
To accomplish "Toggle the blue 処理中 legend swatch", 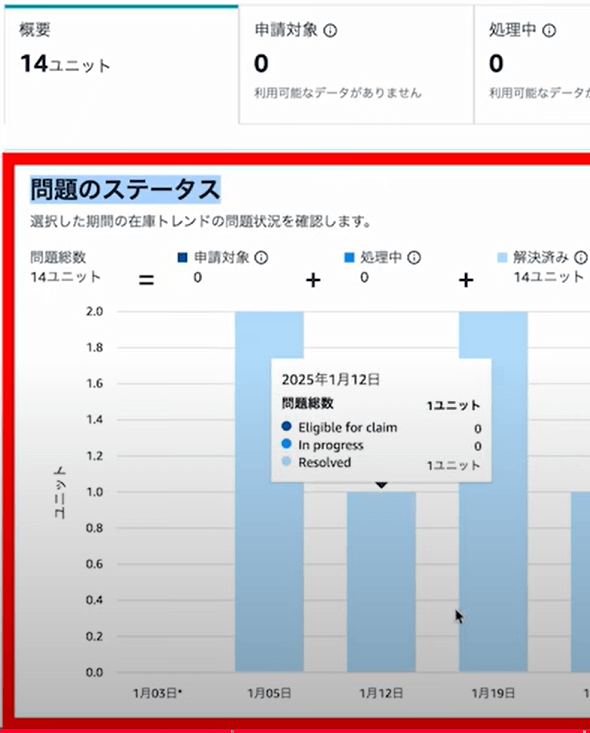I will click(x=349, y=258).
